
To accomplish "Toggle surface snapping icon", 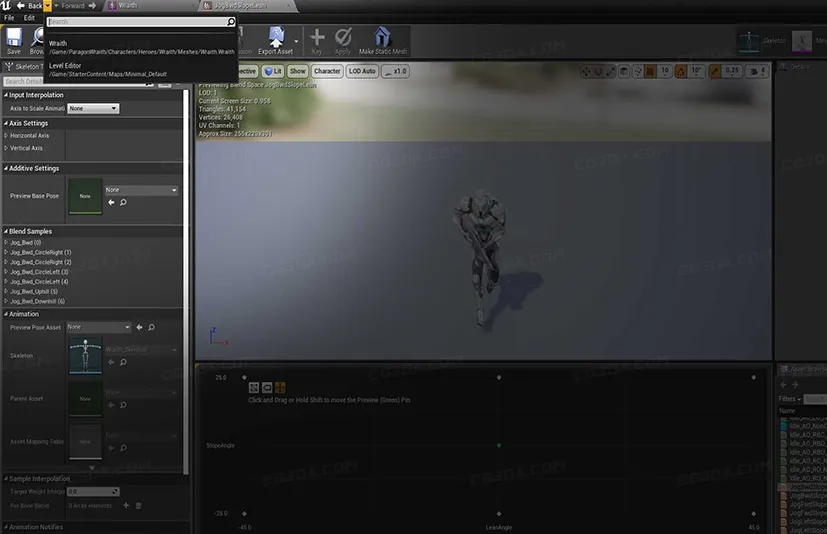I will click(638, 71).
